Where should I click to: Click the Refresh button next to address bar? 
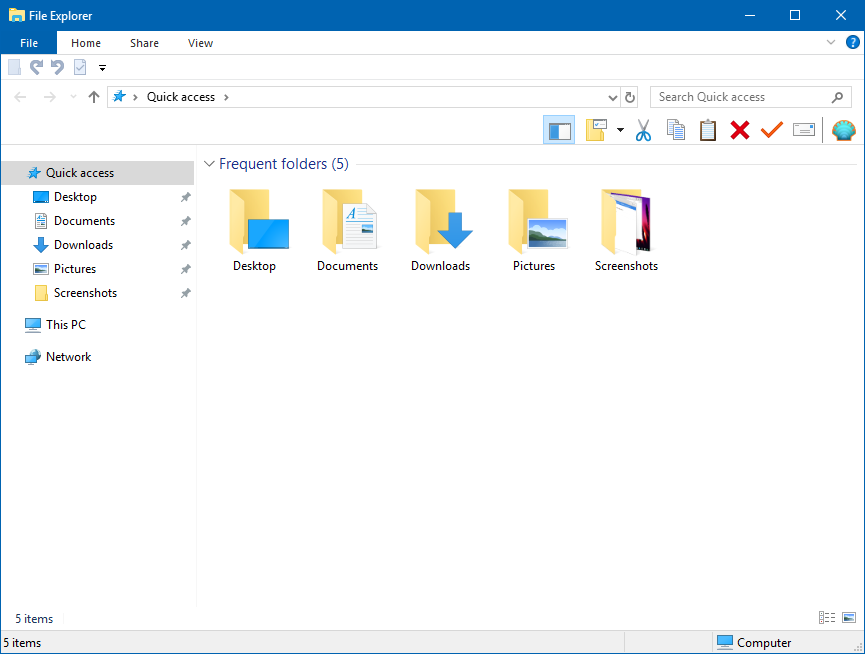click(x=630, y=96)
